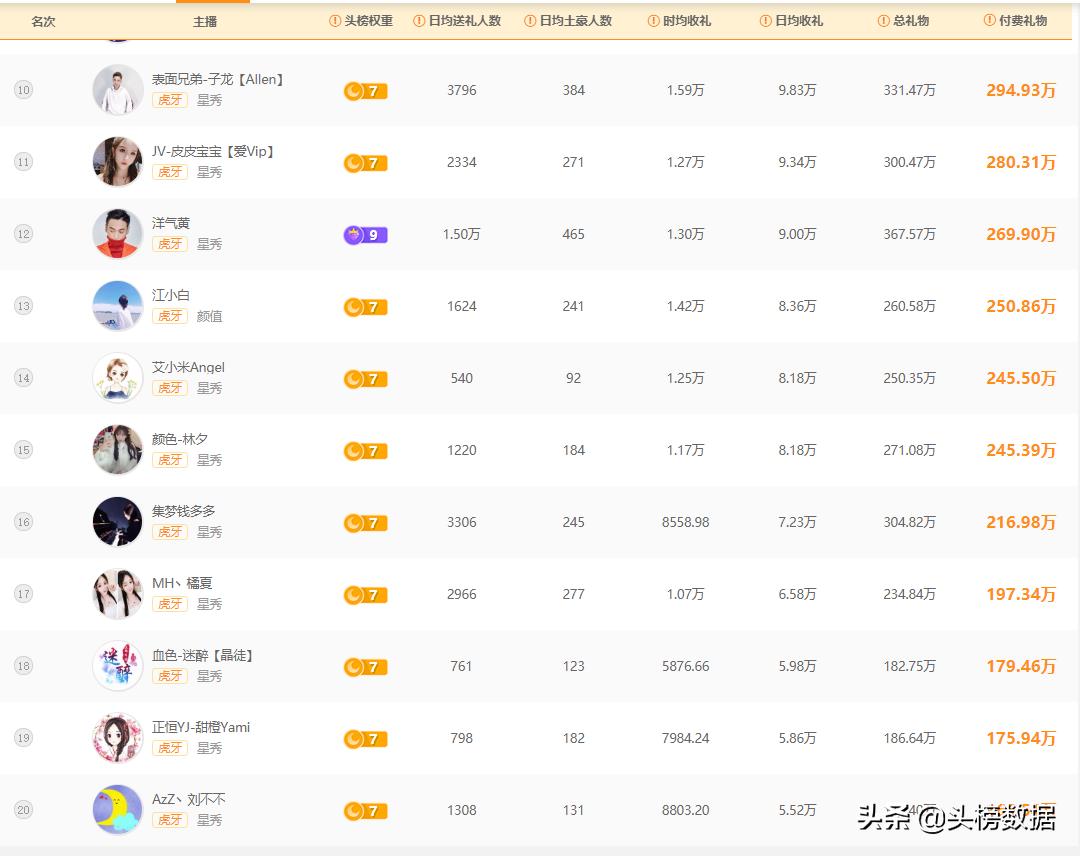The width and height of the screenshot is (1080, 856).
Task: Open streamer name link 集梦钱多多
Action: (x=183, y=511)
